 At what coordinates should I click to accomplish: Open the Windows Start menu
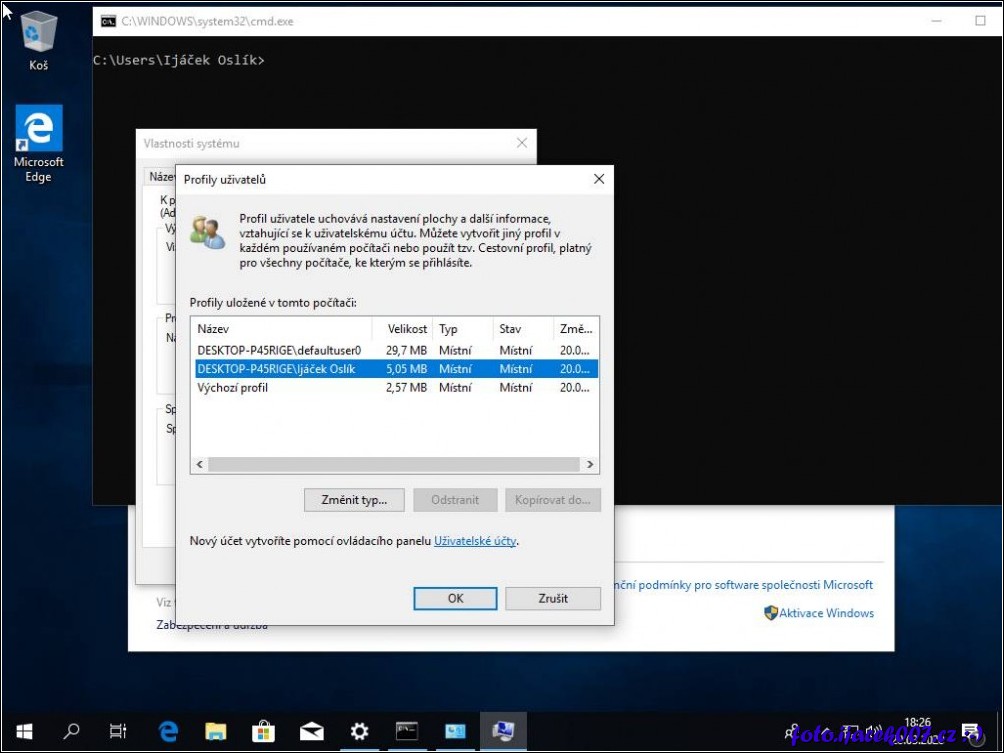(24, 731)
